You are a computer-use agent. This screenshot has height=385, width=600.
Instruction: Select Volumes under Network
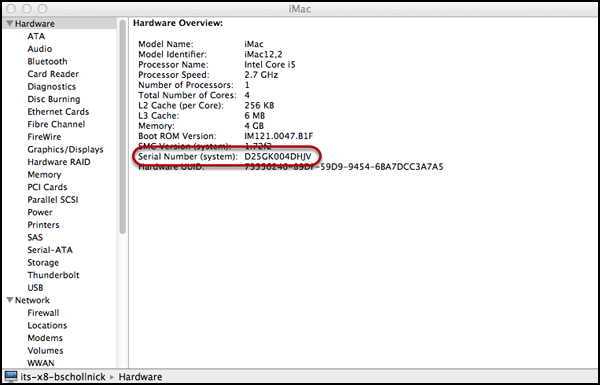(45, 351)
